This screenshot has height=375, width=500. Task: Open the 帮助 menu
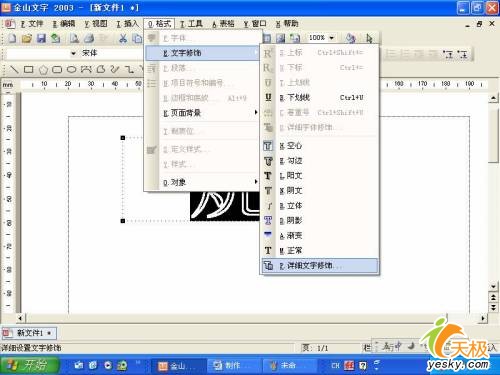[x=287, y=24]
